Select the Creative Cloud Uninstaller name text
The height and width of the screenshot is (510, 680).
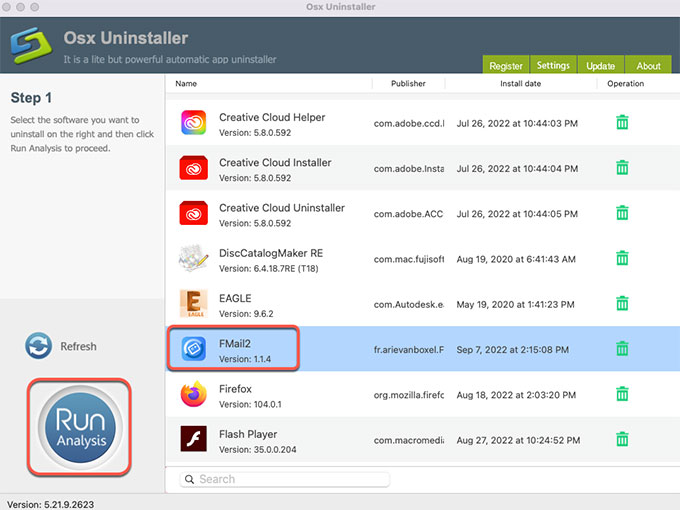point(282,208)
